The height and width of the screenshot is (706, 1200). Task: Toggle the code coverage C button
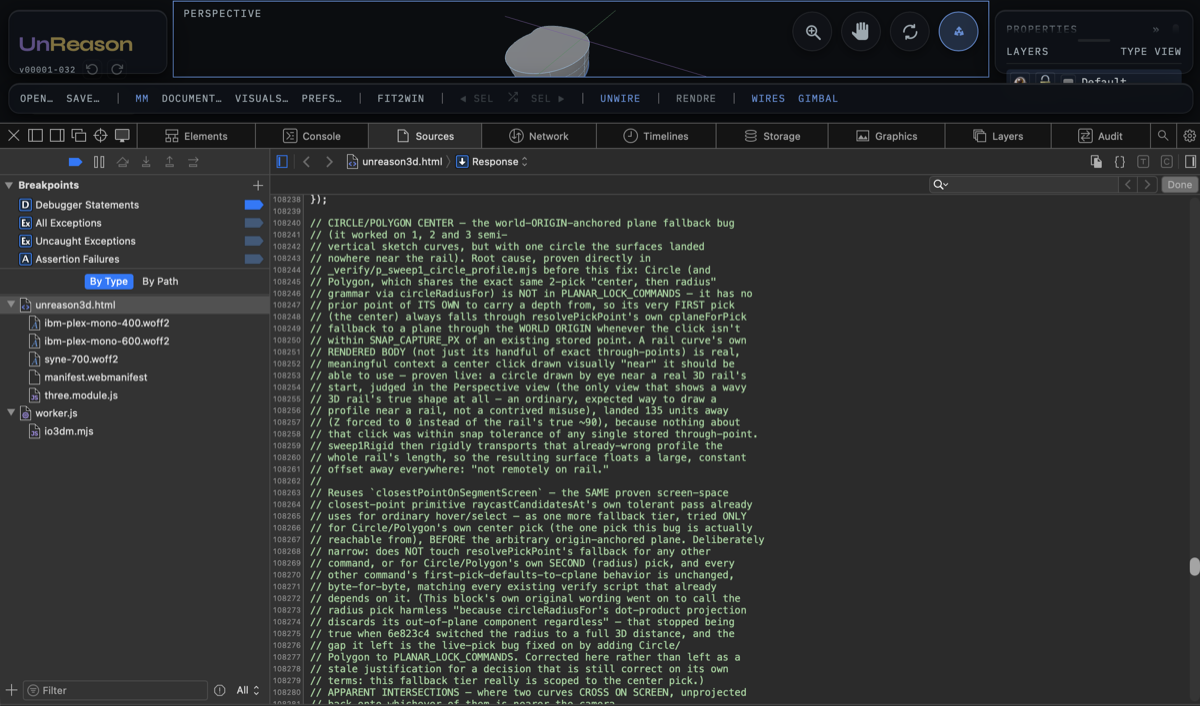(1166, 161)
